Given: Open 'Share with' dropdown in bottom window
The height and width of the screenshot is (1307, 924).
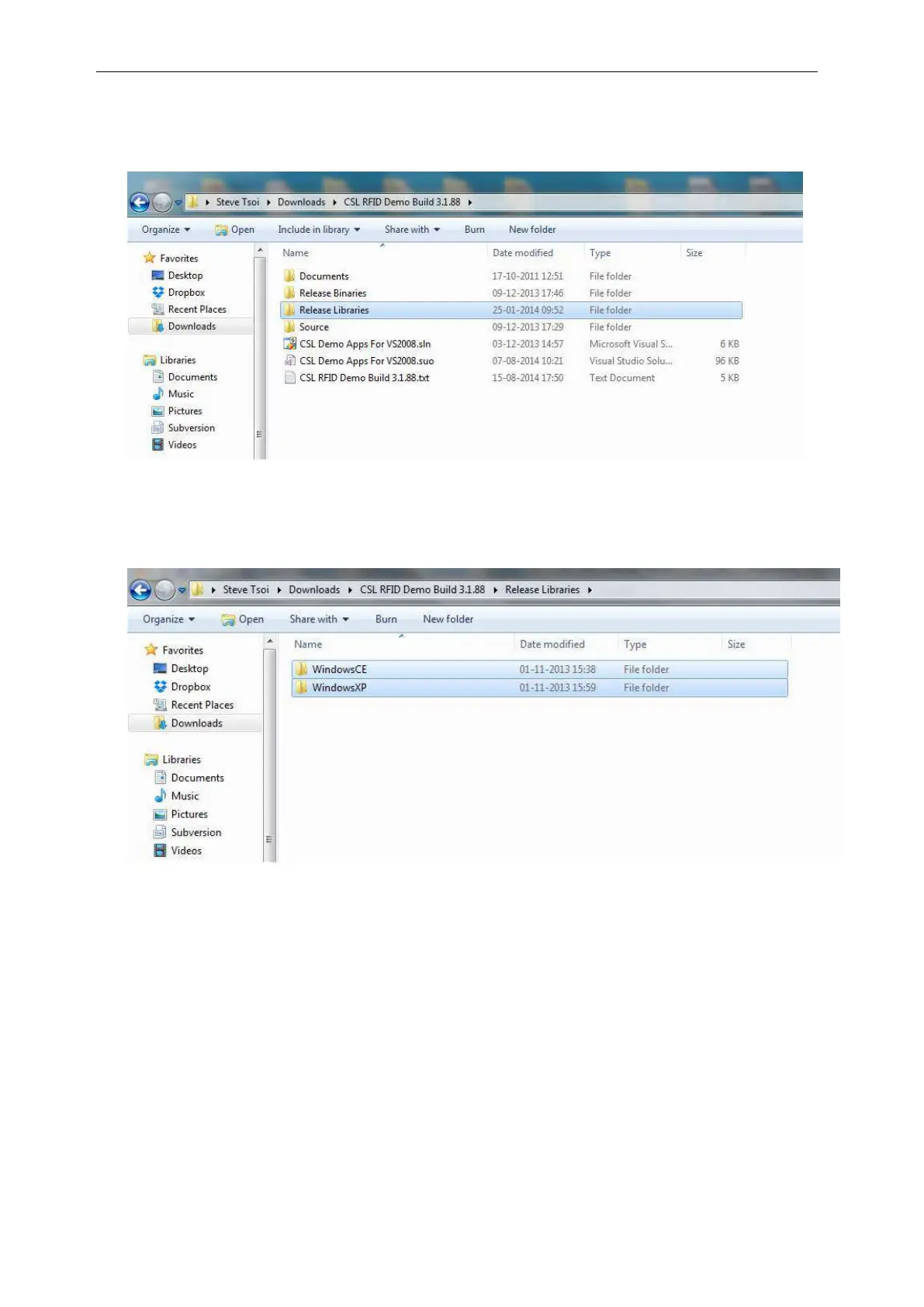Looking at the screenshot, I should coord(319,619).
